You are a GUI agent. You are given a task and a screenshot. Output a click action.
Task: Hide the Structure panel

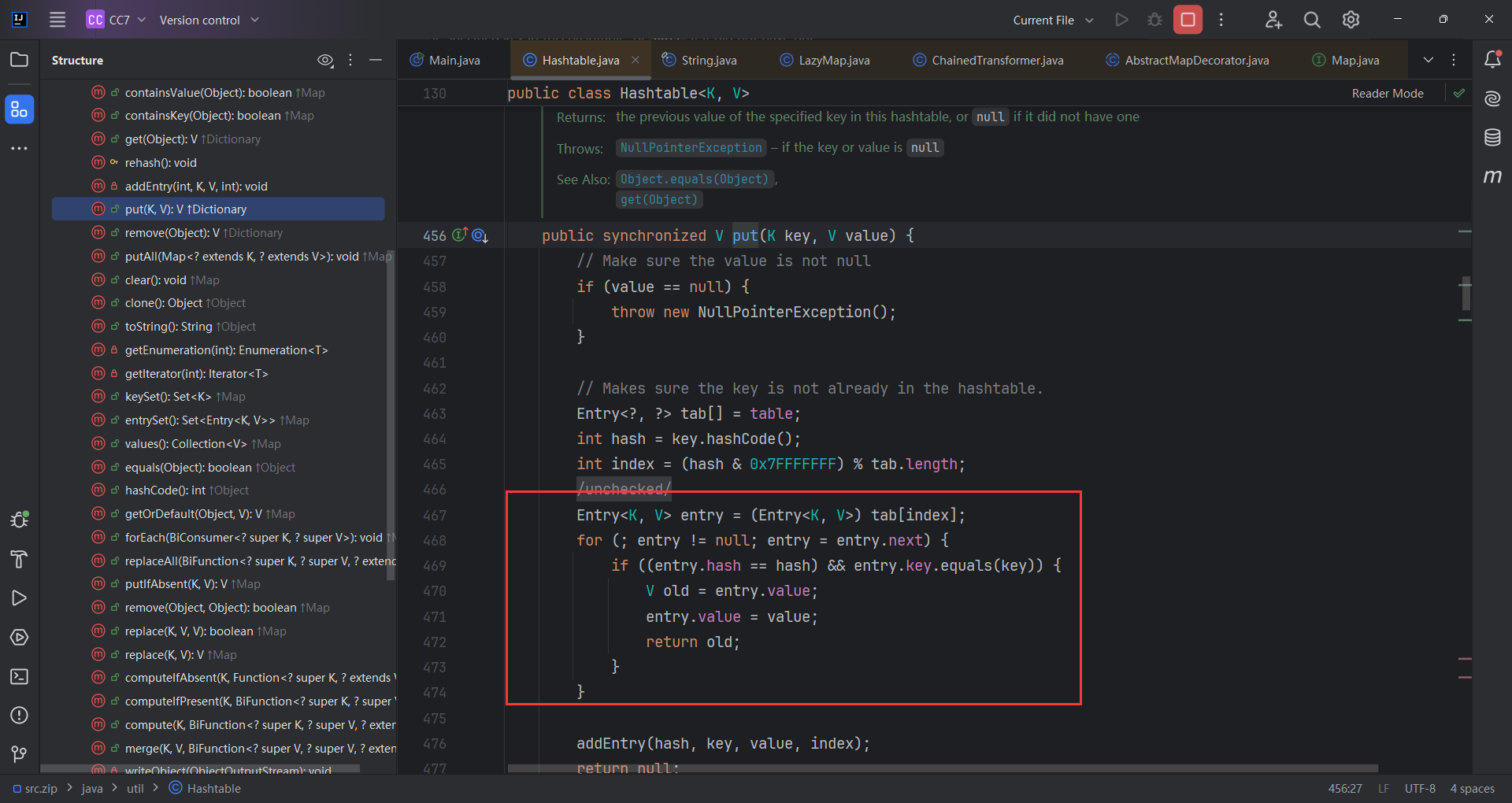(376, 60)
